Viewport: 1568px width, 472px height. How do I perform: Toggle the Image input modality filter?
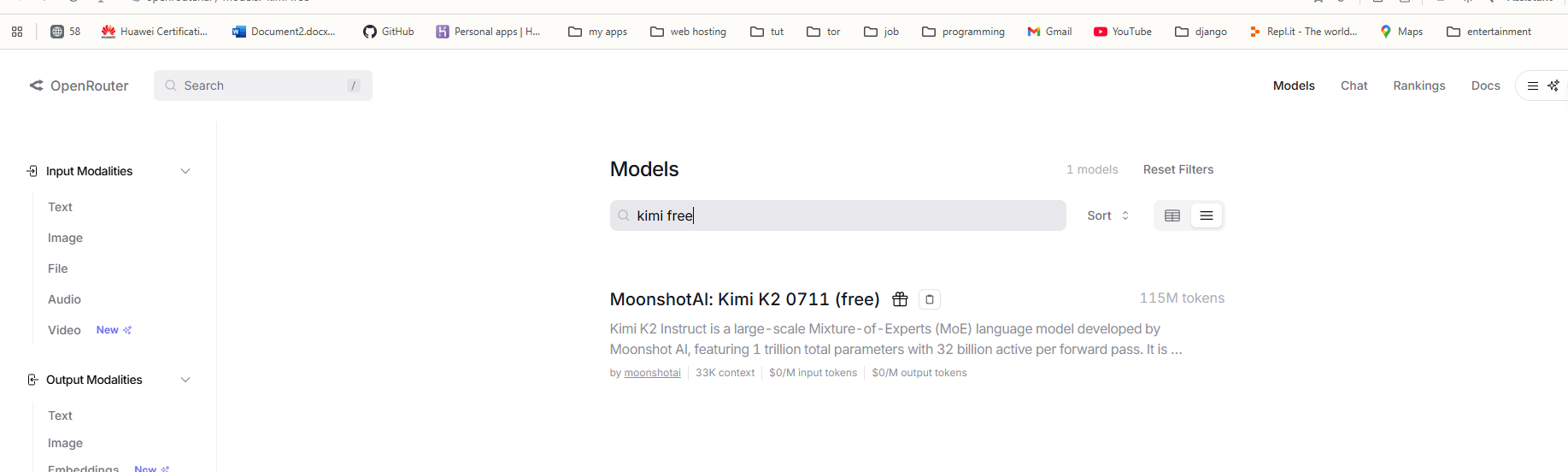[66, 238]
